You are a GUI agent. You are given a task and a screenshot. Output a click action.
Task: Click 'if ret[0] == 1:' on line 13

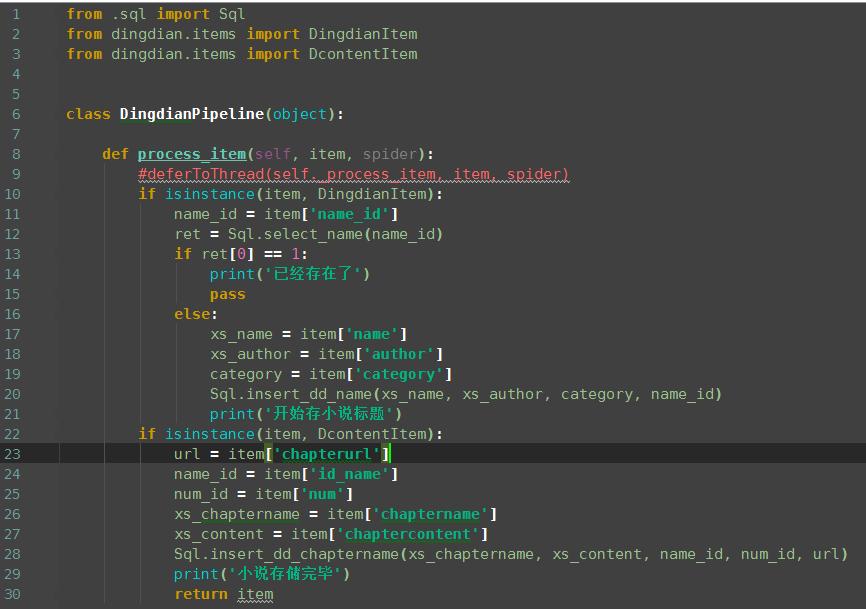point(241,254)
